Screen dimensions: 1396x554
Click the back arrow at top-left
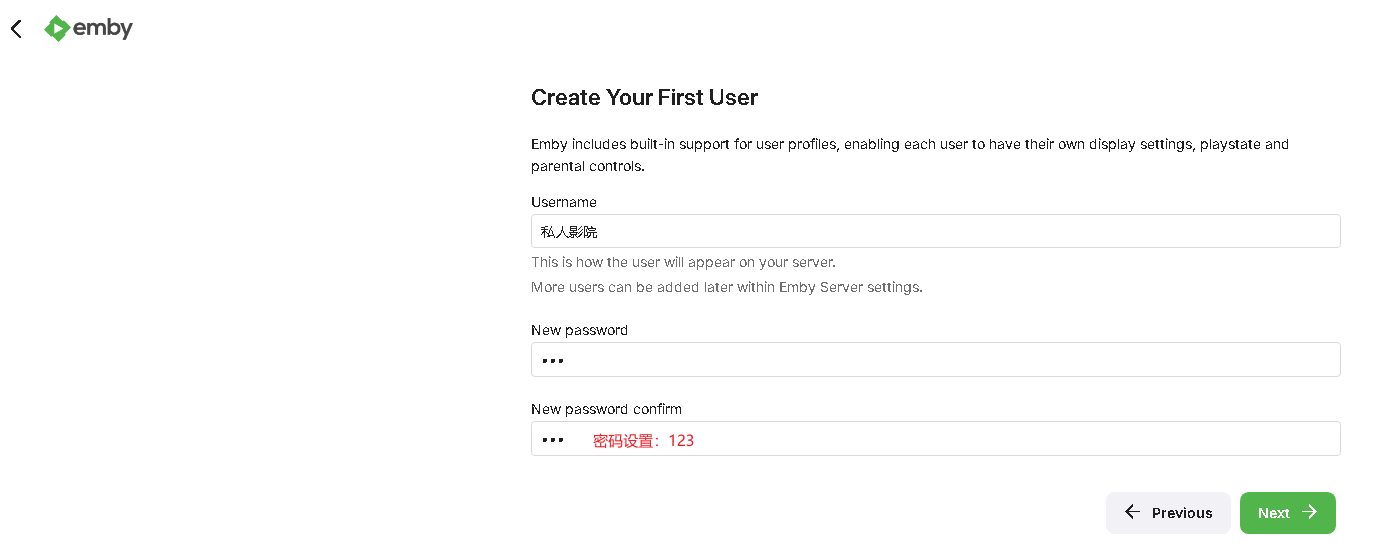pyautogui.click(x=16, y=29)
